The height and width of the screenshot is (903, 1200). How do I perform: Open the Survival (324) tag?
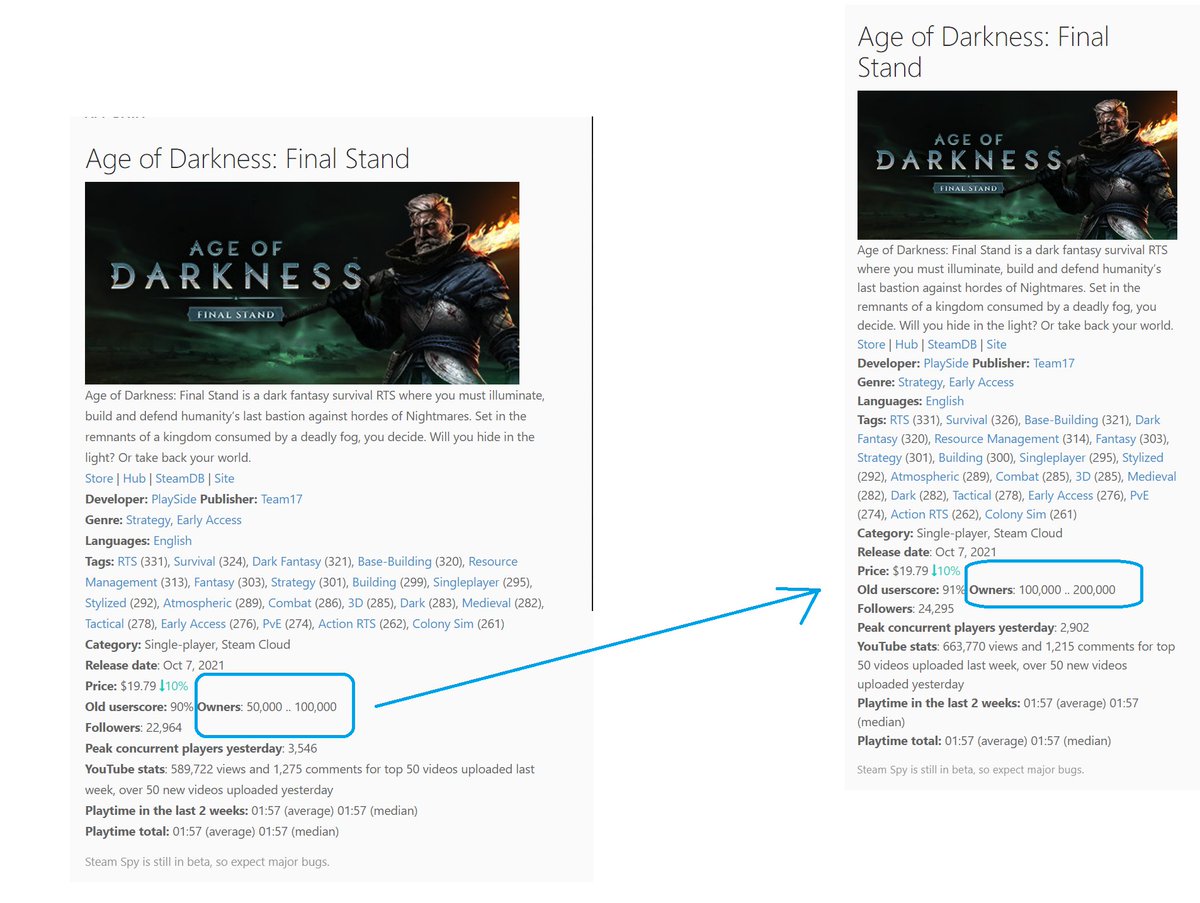coord(194,562)
